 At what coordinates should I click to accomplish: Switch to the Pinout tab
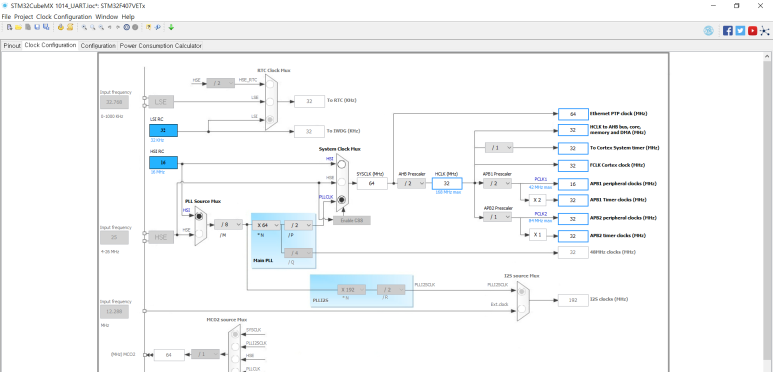pos(12,46)
